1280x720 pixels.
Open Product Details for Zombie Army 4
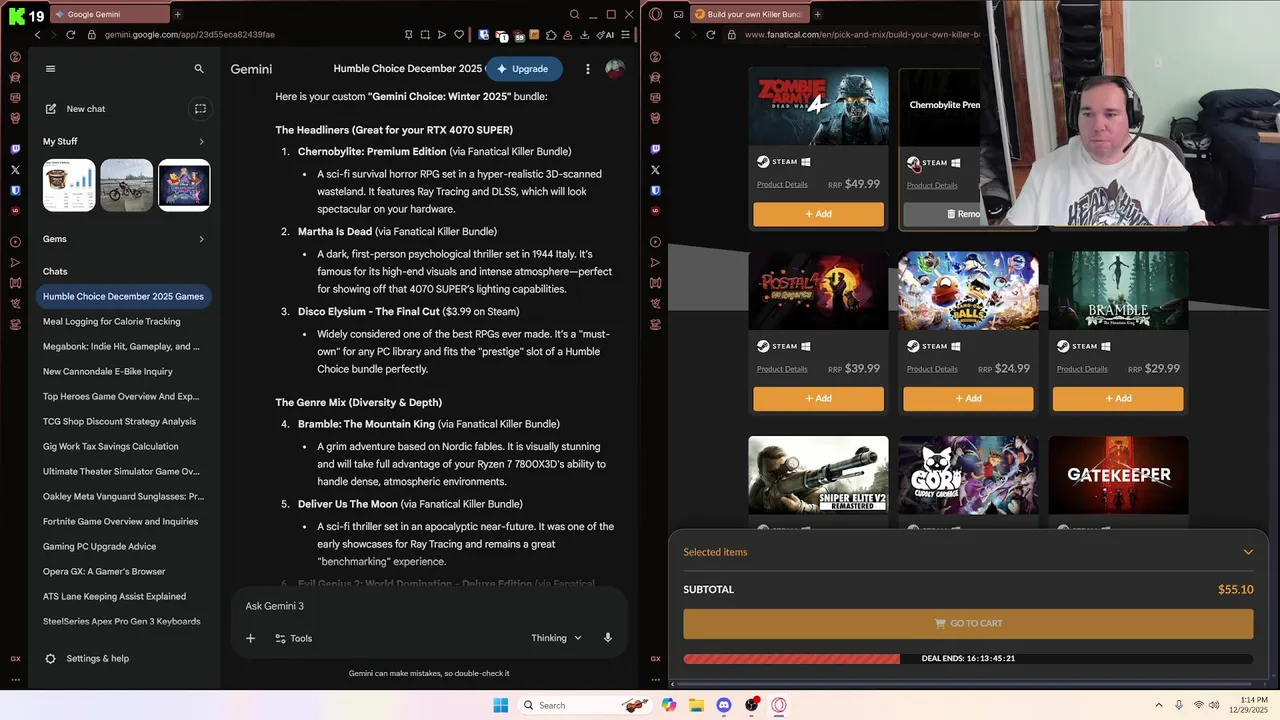(x=782, y=185)
